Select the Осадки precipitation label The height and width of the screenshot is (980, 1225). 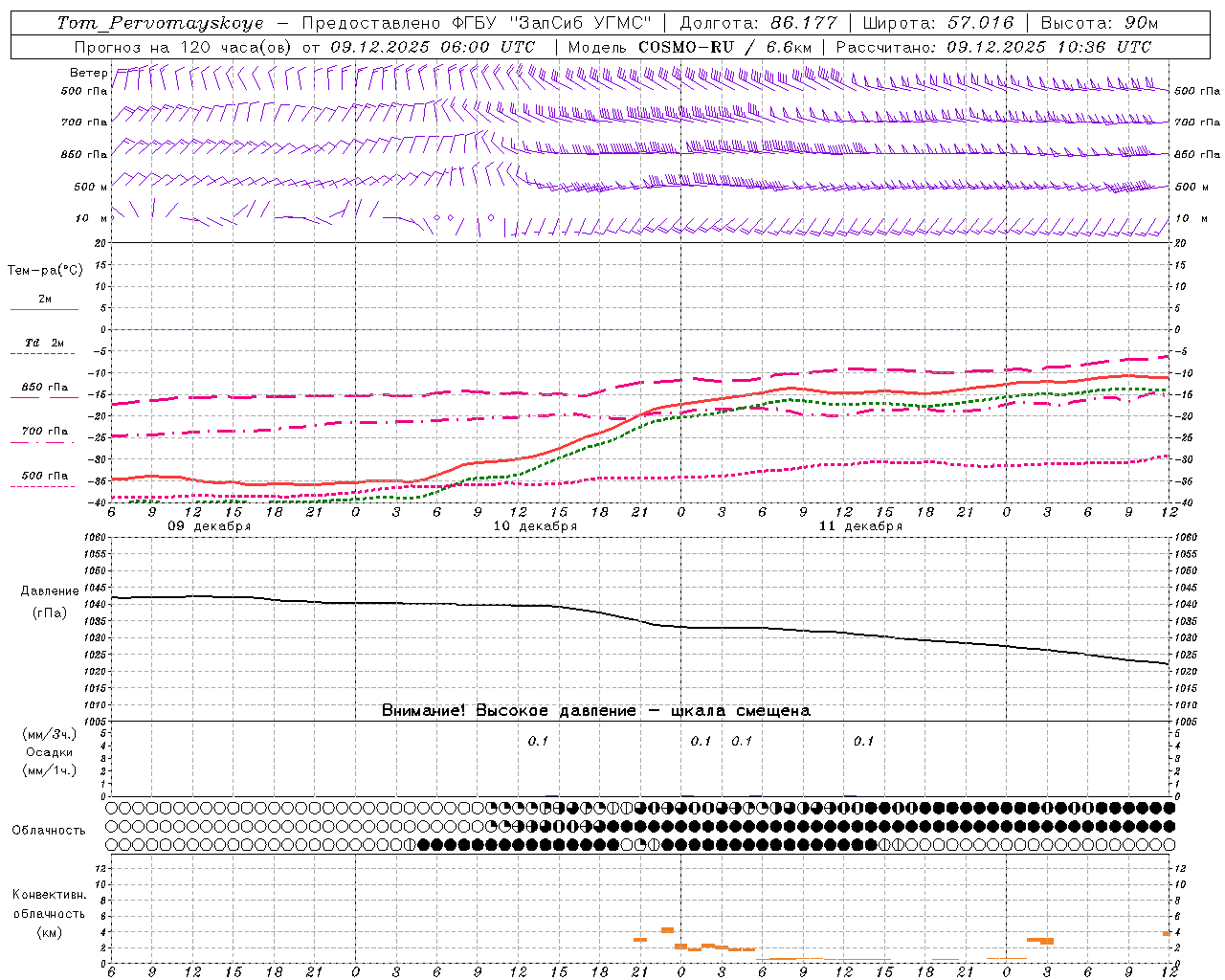pos(50,752)
